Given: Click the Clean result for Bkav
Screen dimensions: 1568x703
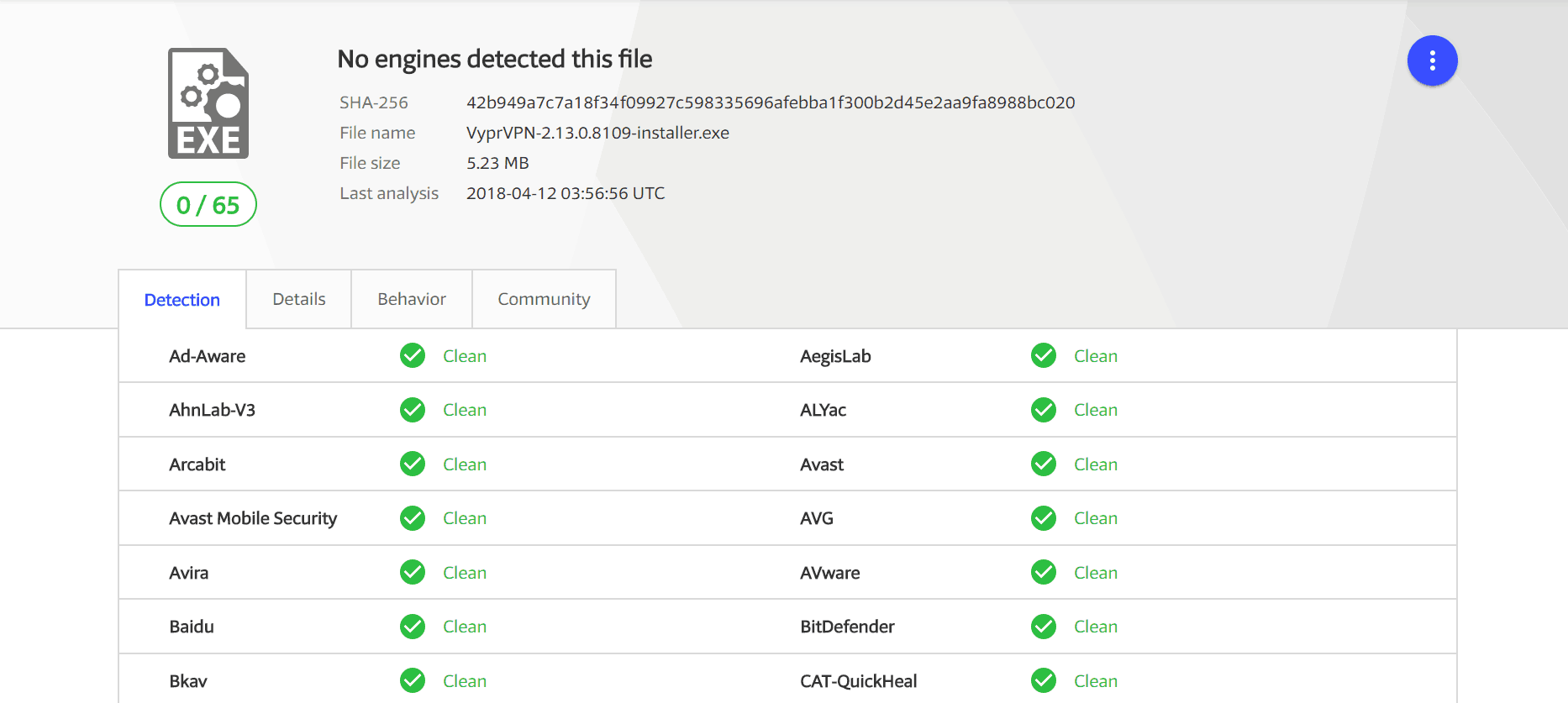Looking at the screenshot, I should coord(465,681).
